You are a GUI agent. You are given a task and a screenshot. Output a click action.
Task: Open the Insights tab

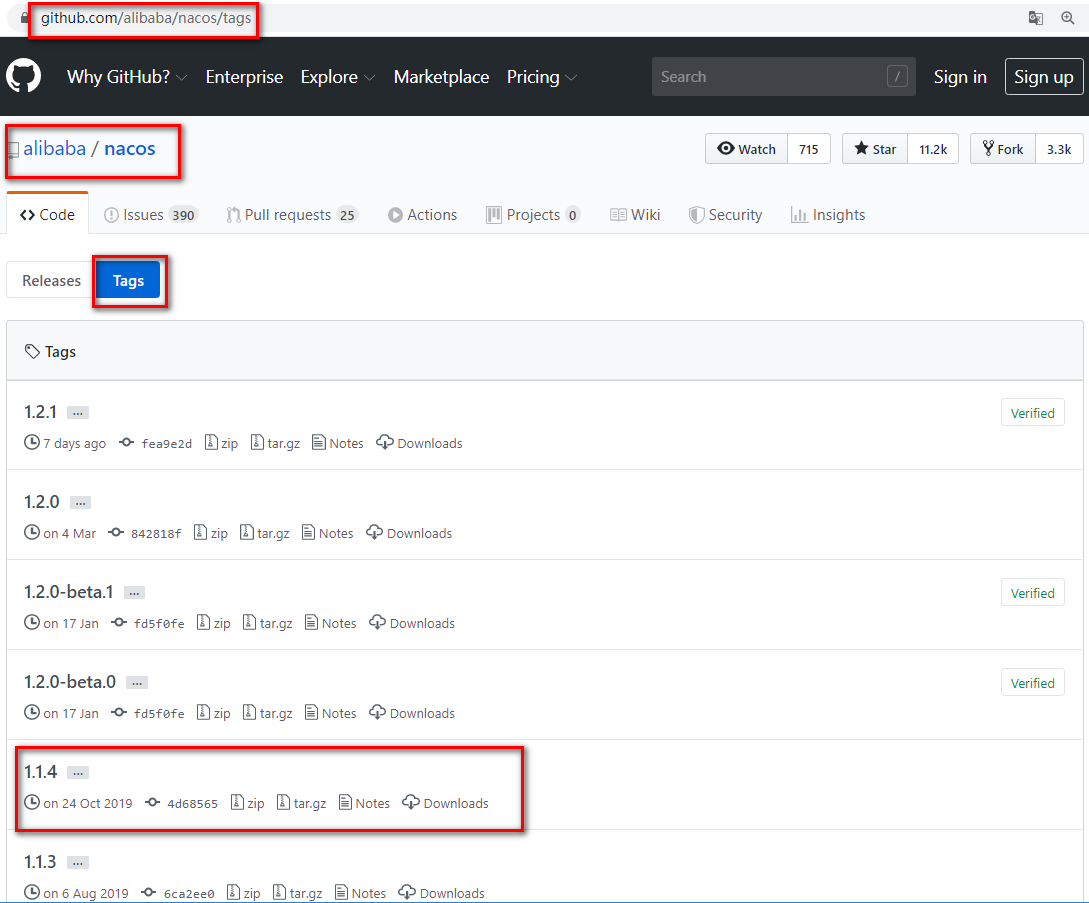tap(828, 215)
